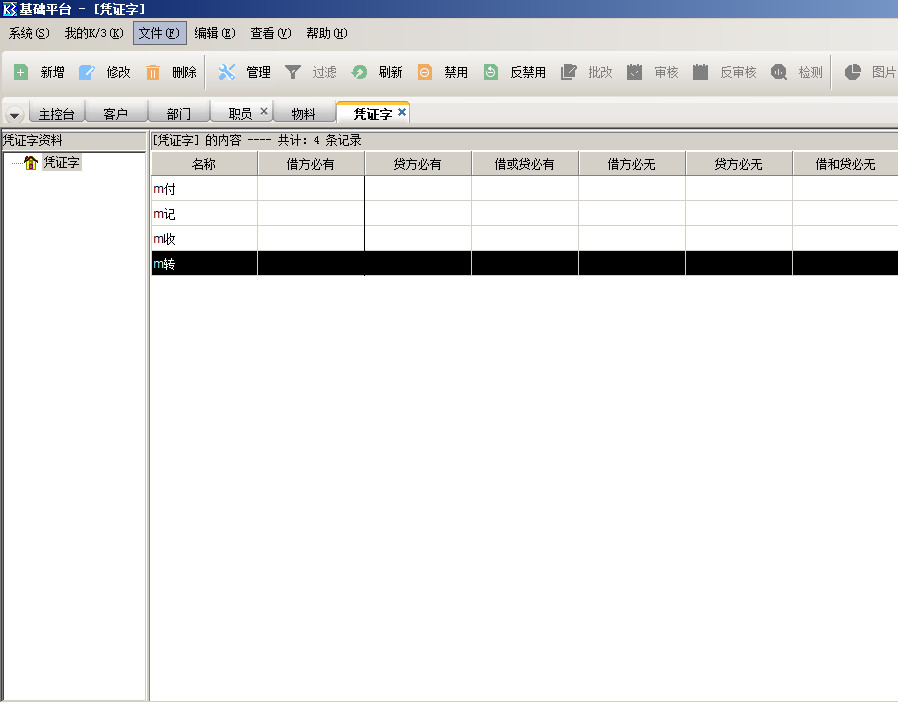Click the 禁用 (Disable) toolbar icon
Viewport: 898px width, 703px height.
coord(425,72)
